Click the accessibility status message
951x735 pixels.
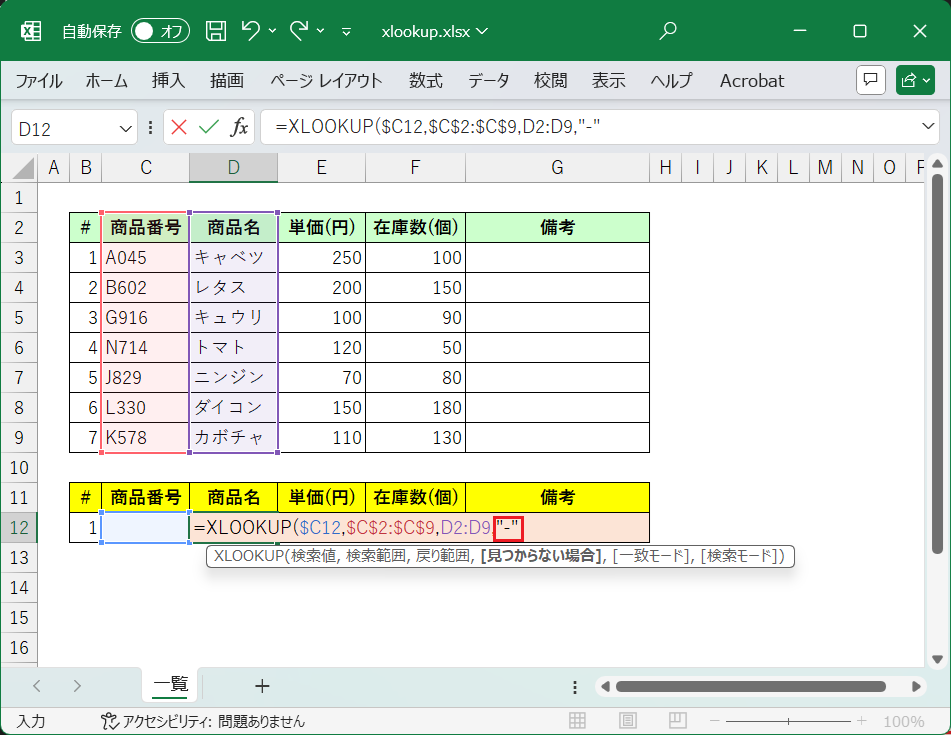(203, 721)
